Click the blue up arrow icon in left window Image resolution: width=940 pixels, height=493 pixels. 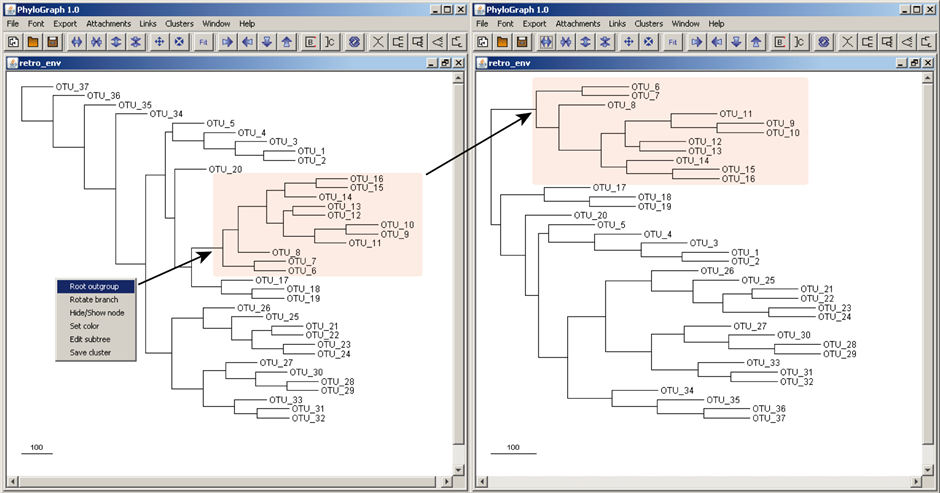click(x=287, y=42)
